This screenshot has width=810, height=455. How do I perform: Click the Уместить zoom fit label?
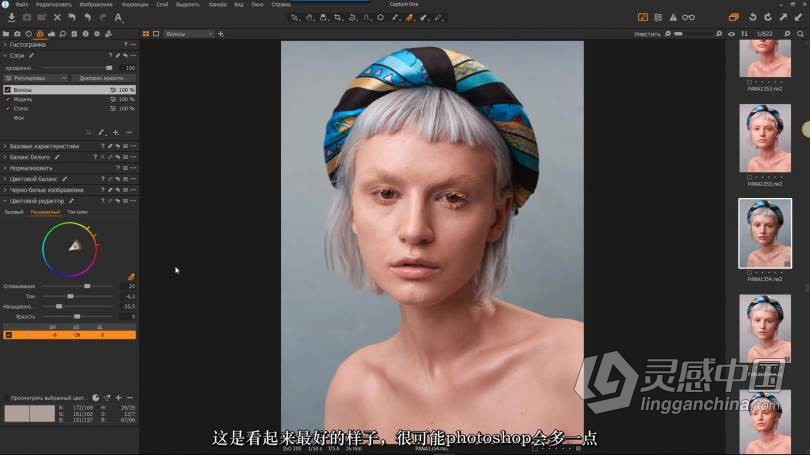(647, 34)
